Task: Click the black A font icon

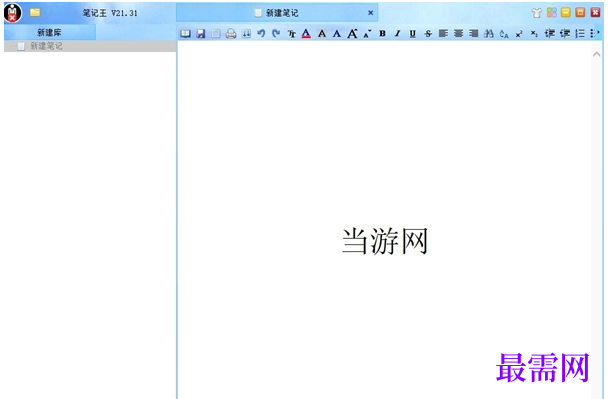Action: coord(322,34)
